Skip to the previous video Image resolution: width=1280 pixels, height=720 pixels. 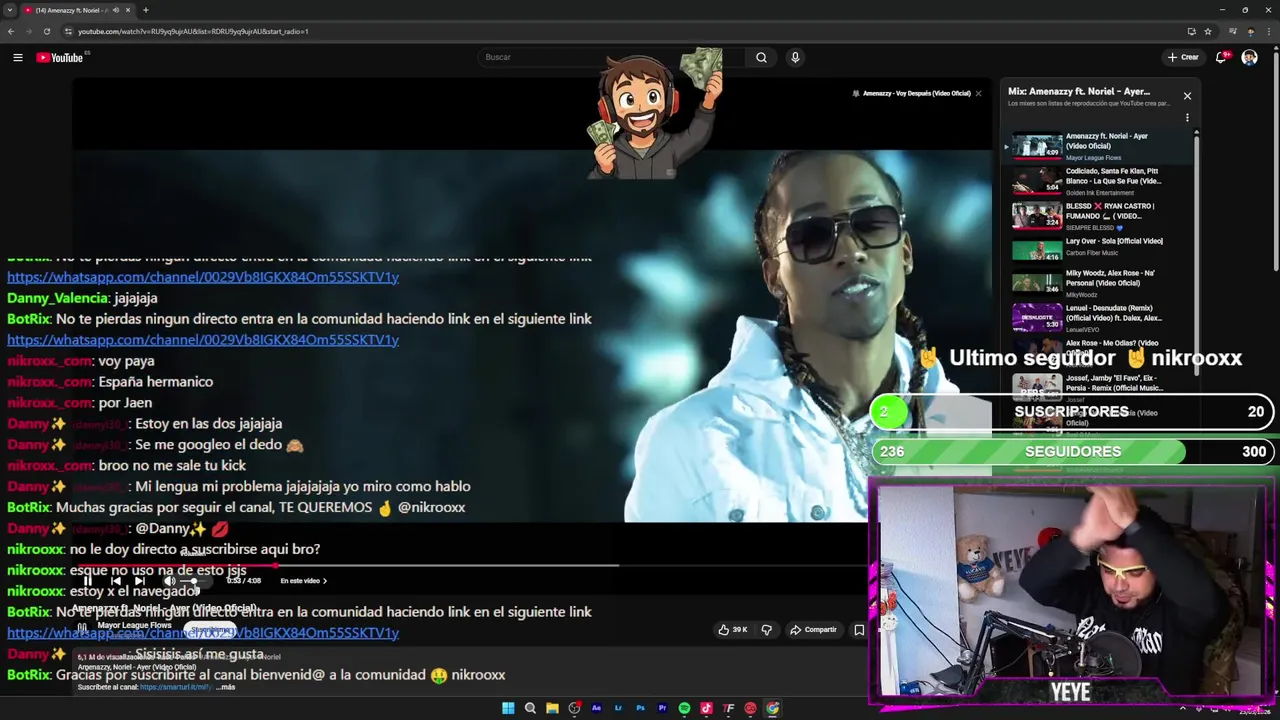[115, 581]
